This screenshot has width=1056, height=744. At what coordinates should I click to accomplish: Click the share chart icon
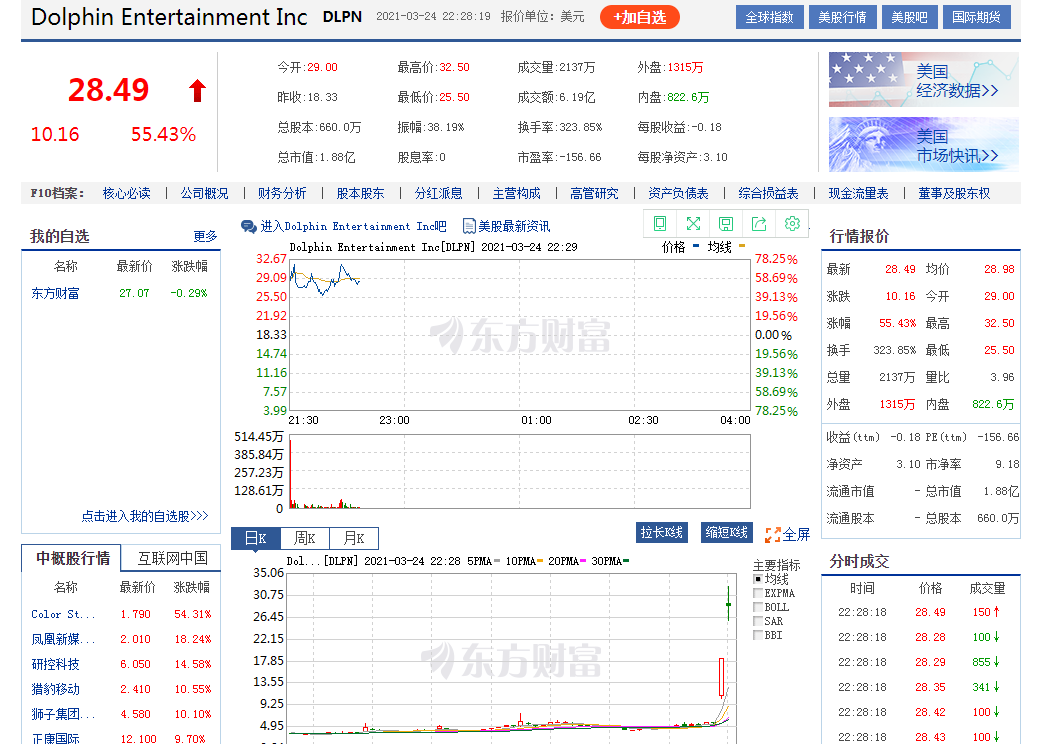pyautogui.click(x=759, y=224)
